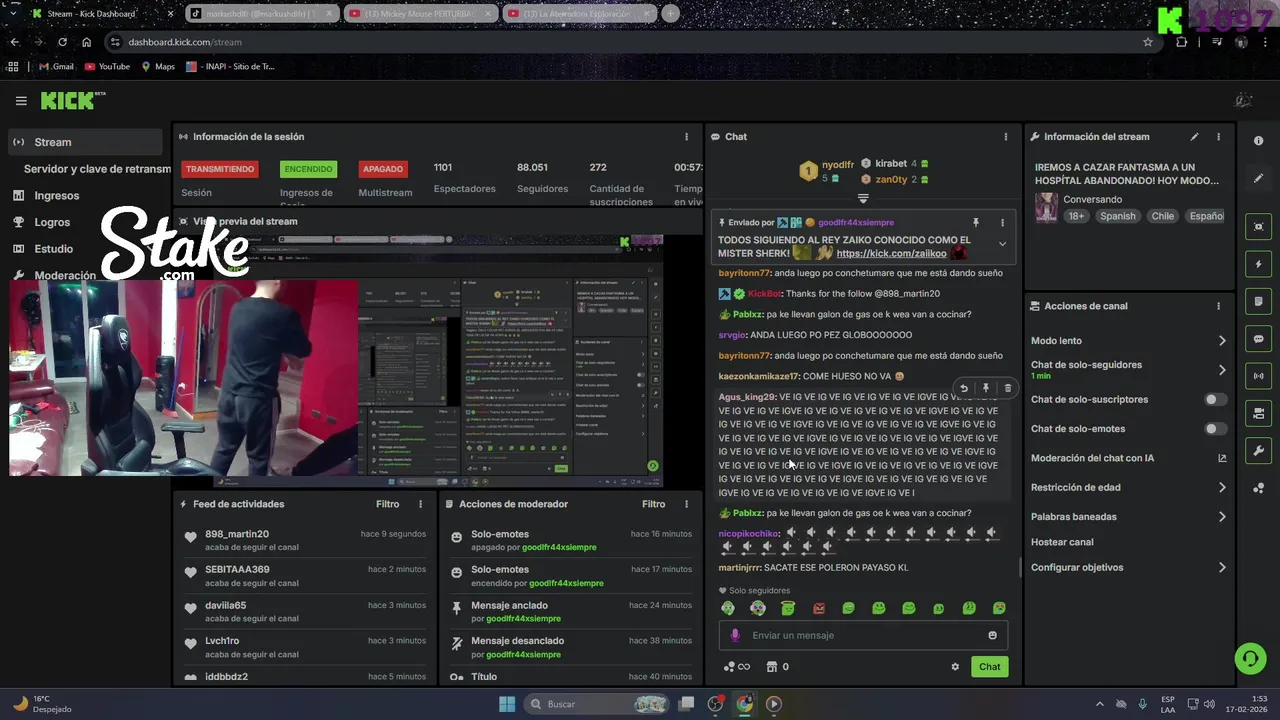Expand Configurar objetivos option

click(x=1222, y=567)
